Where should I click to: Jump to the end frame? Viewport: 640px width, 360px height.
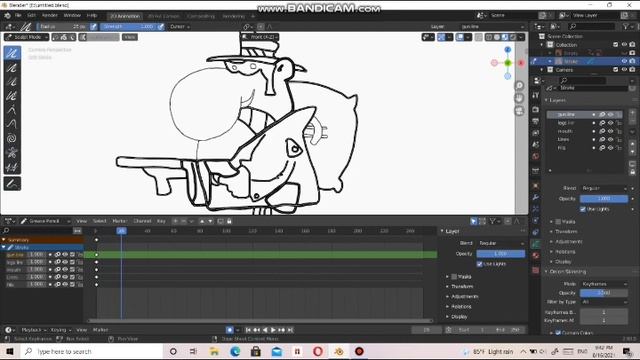point(290,330)
